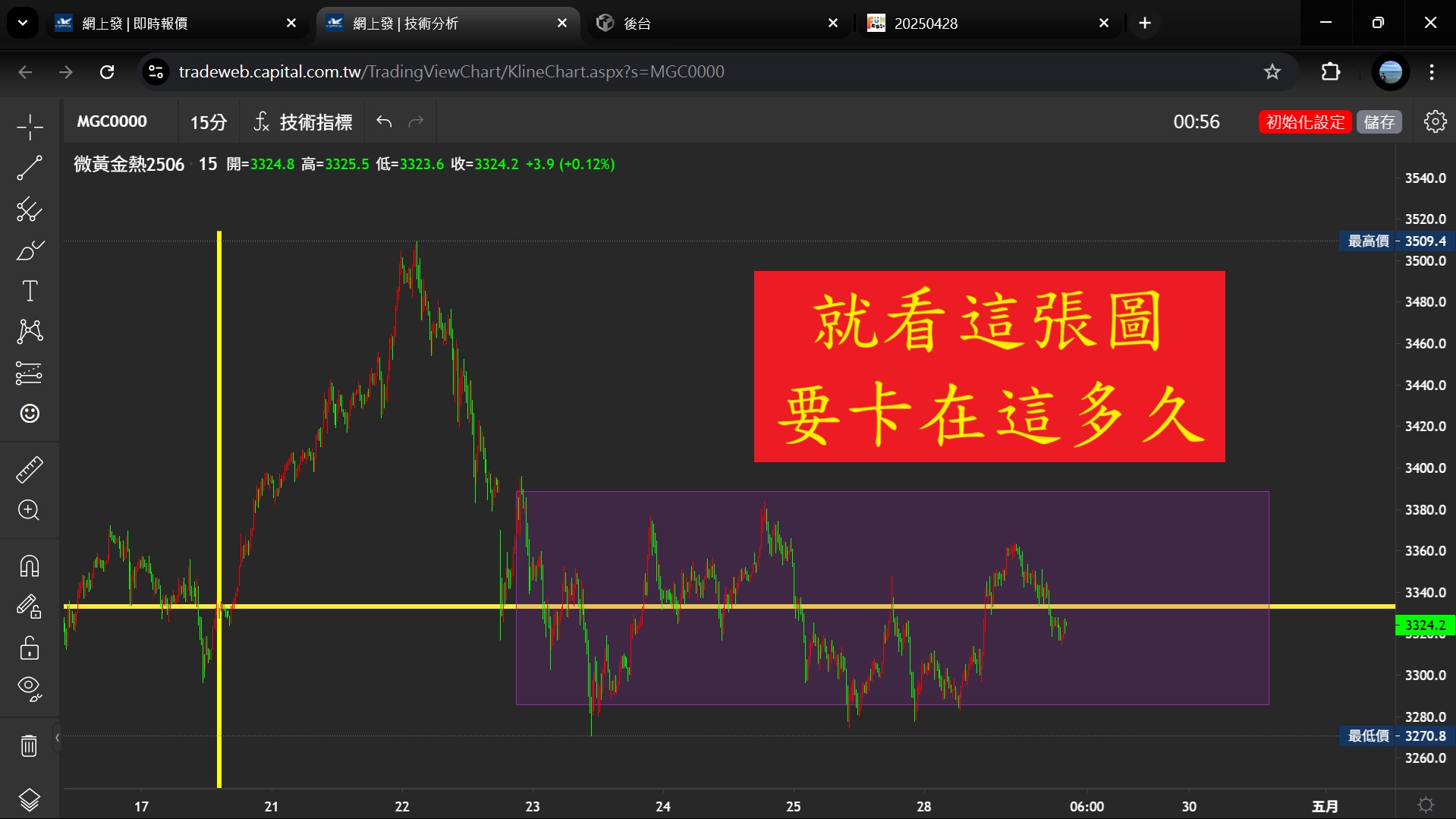The height and width of the screenshot is (819, 1456).
Task: Open the emoji icons tool
Action: tap(30, 414)
